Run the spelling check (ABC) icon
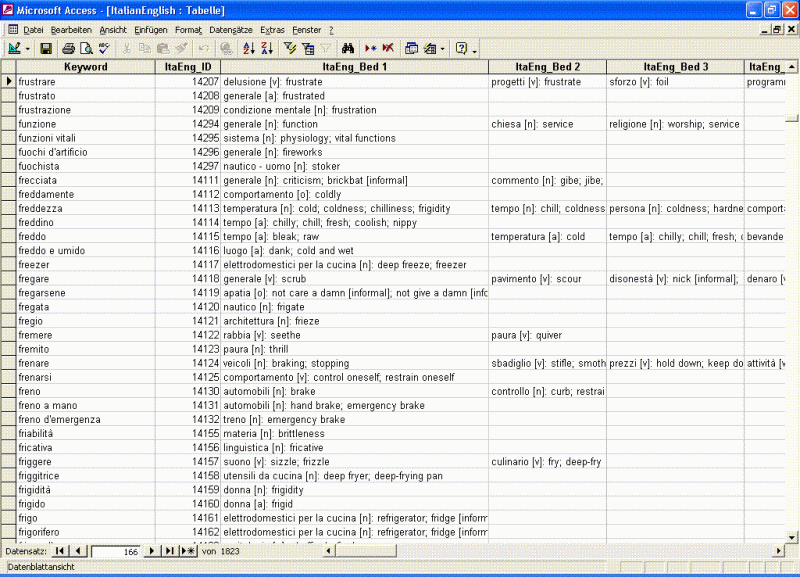The image size is (800, 577). point(105,48)
